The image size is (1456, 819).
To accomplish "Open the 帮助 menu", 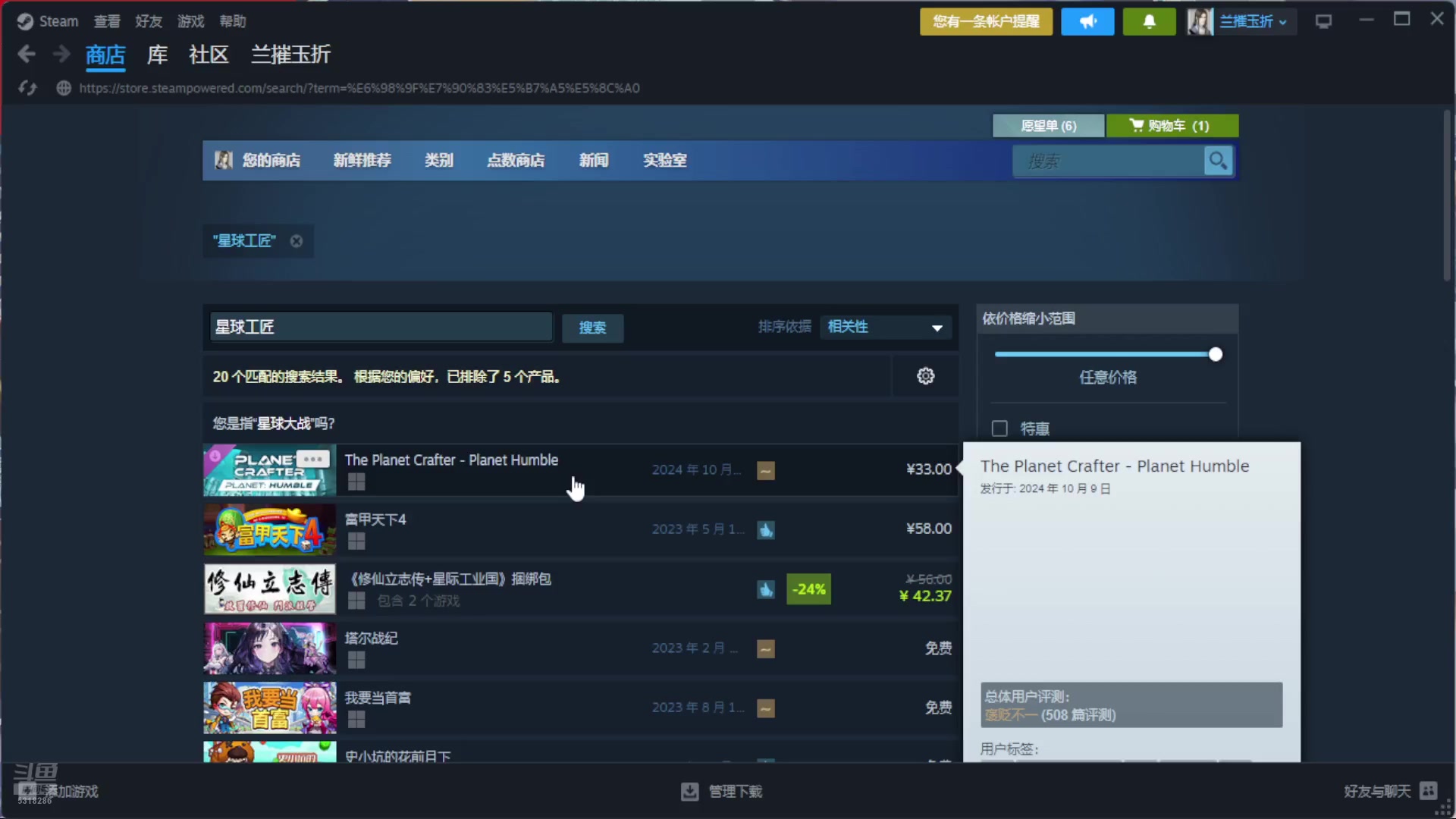I will pos(233,21).
